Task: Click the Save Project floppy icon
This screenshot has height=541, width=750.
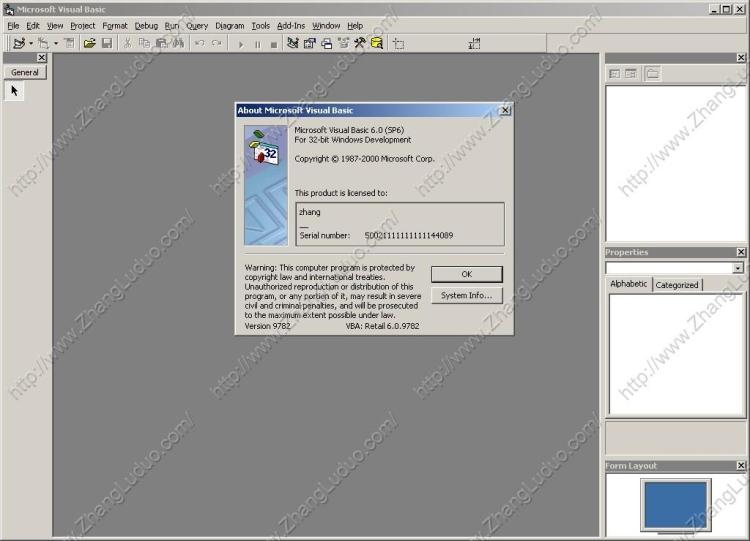Action: 107,44
